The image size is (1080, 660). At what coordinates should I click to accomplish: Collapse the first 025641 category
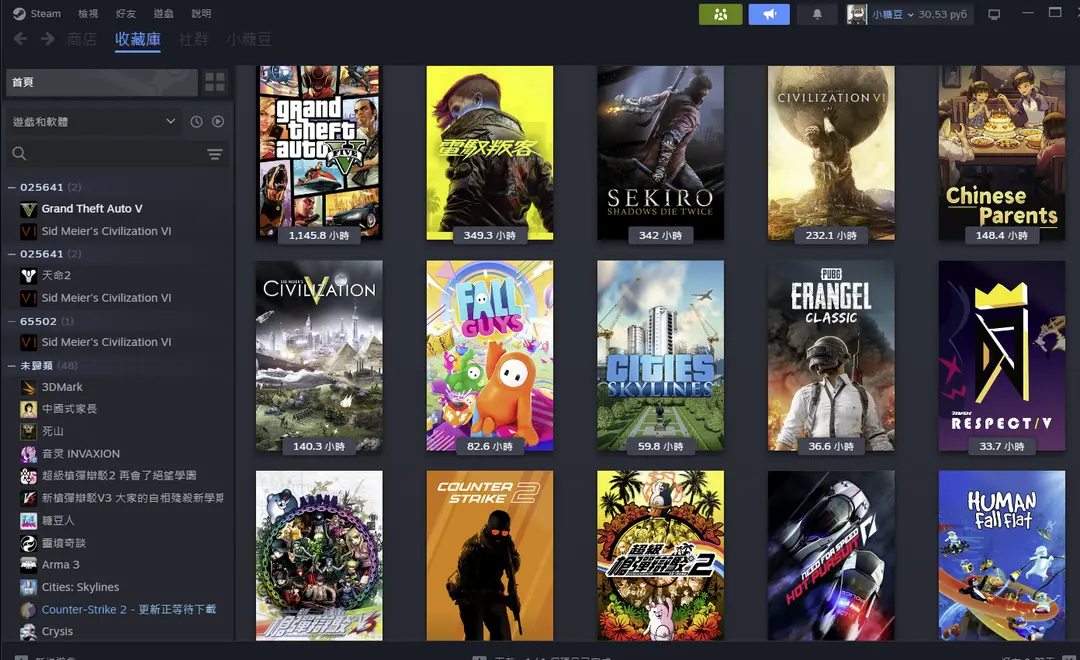[12, 187]
